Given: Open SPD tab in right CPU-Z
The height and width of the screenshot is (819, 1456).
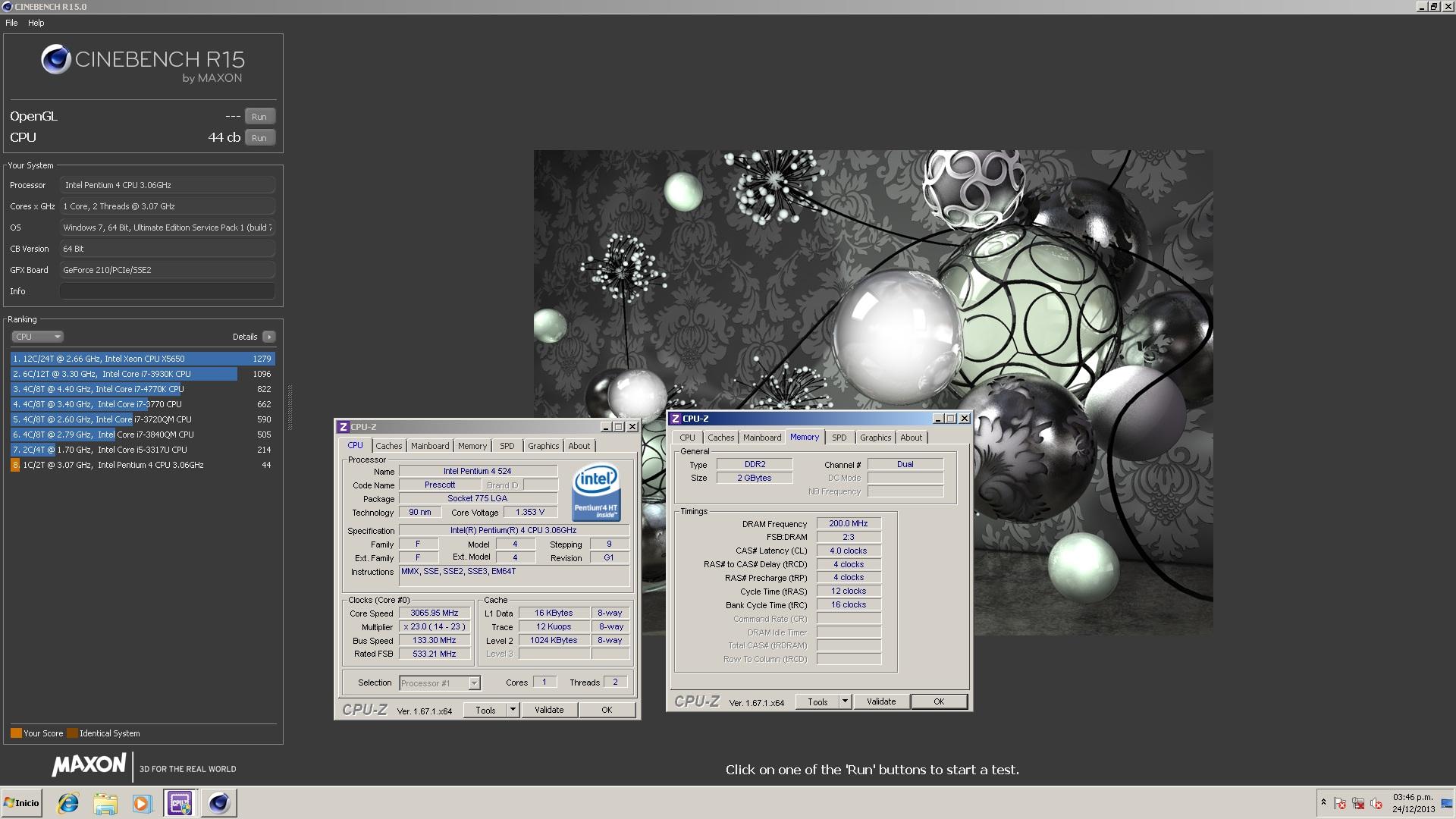Looking at the screenshot, I should point(839,438).
